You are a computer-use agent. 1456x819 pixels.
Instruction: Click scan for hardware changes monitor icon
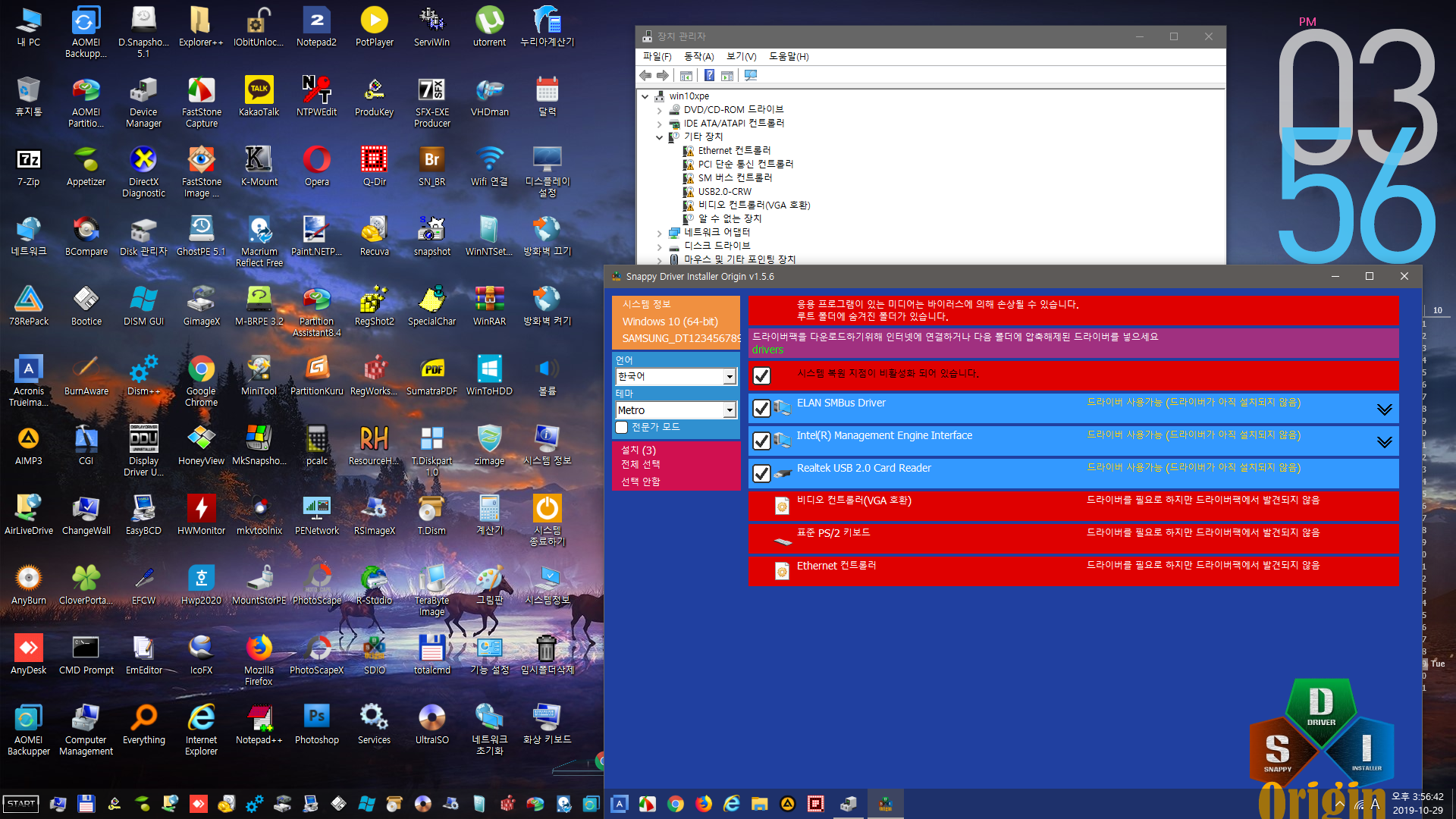[751, 75]
